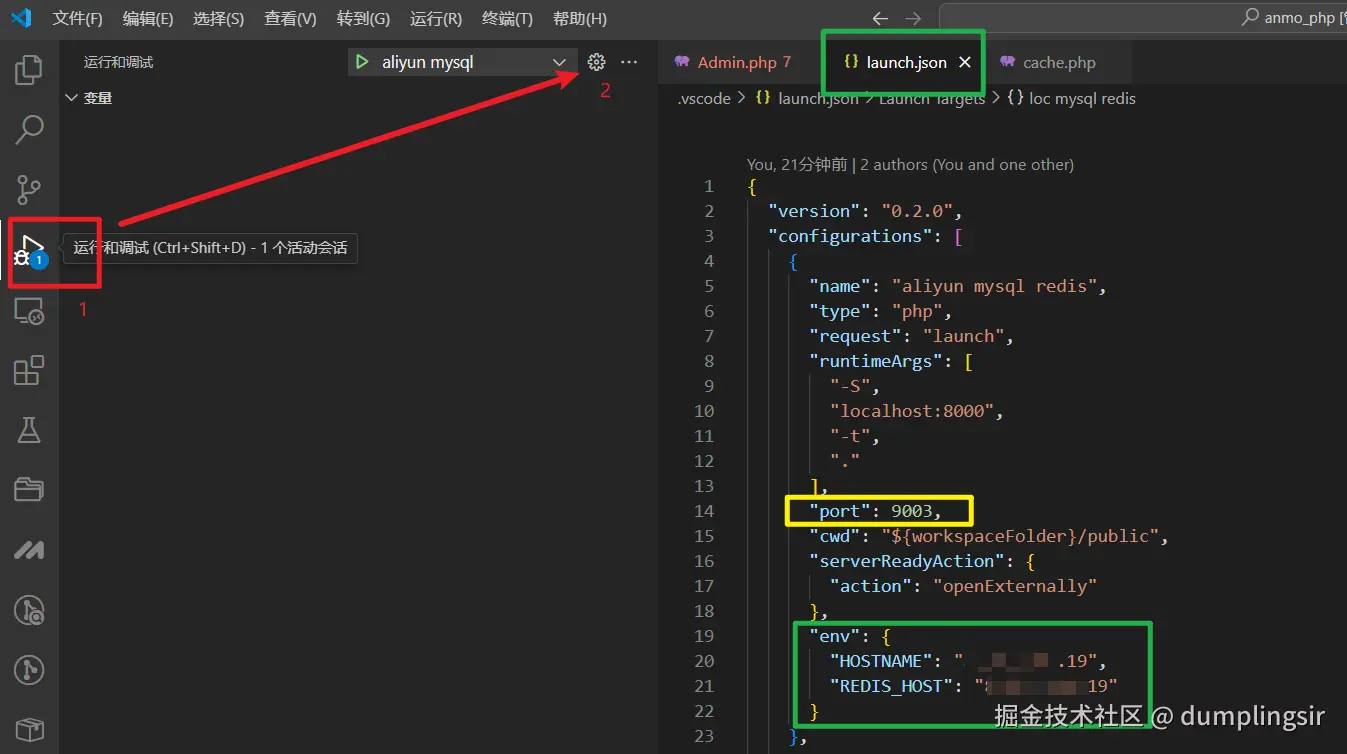The height and width of the screenshot is (754, 1347).
Task: Focus the anmo_php command center search box
Action: pyautogui.click(x=1143, y=18)
